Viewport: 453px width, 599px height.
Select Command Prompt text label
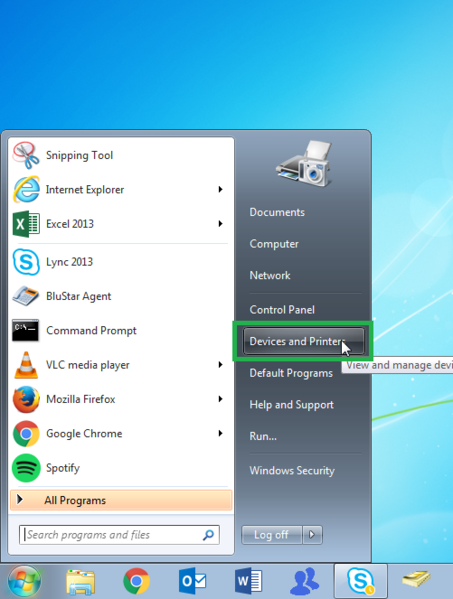(x=91, y=331)
